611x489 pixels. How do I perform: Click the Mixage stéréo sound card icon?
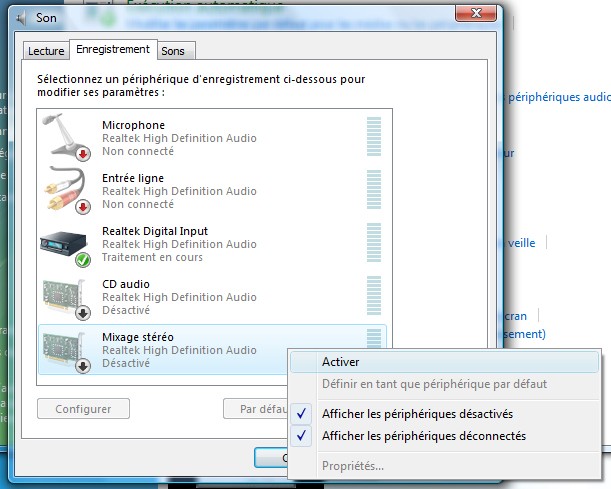pos(65,350)
